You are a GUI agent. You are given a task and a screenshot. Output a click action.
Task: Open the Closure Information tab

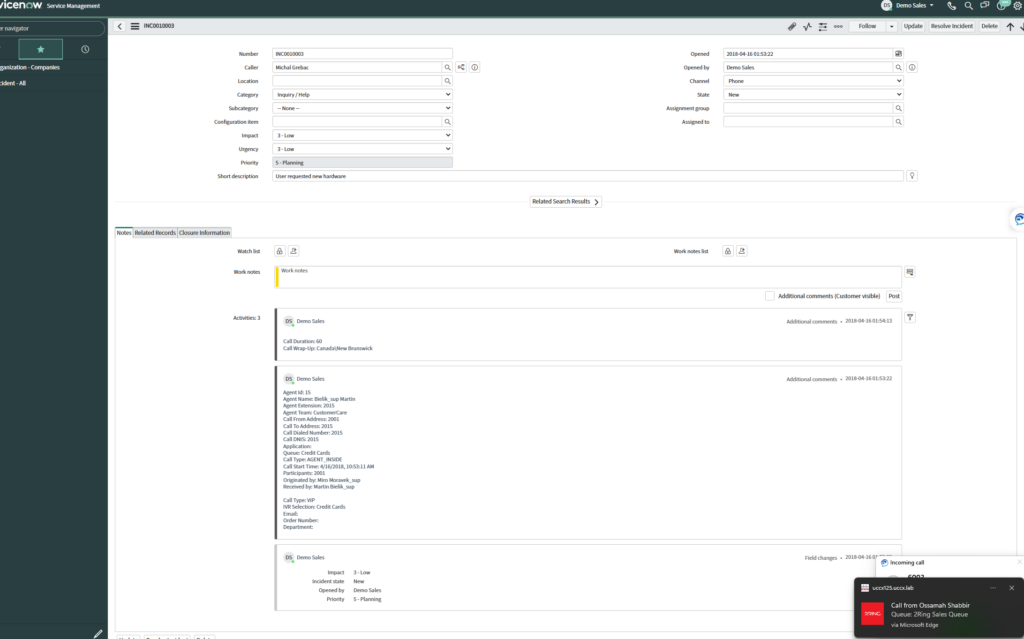(207, 232)
